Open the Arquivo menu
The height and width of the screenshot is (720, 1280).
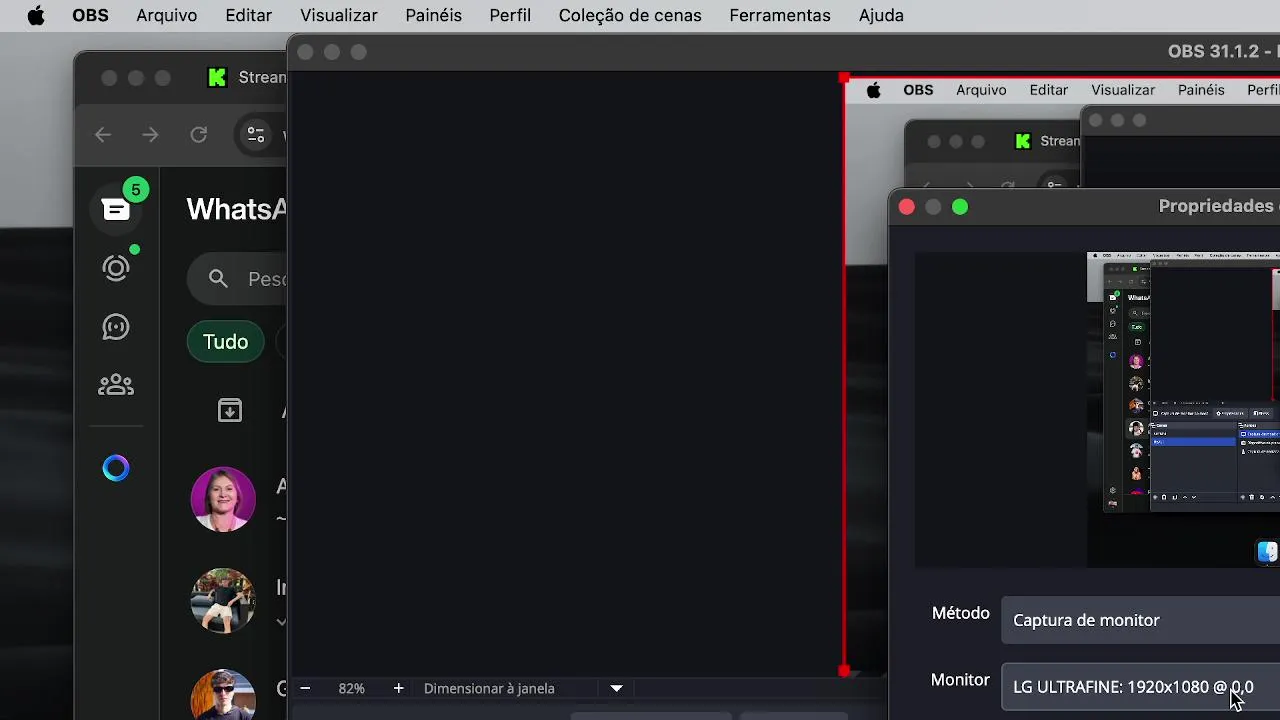tap(167, 16)
